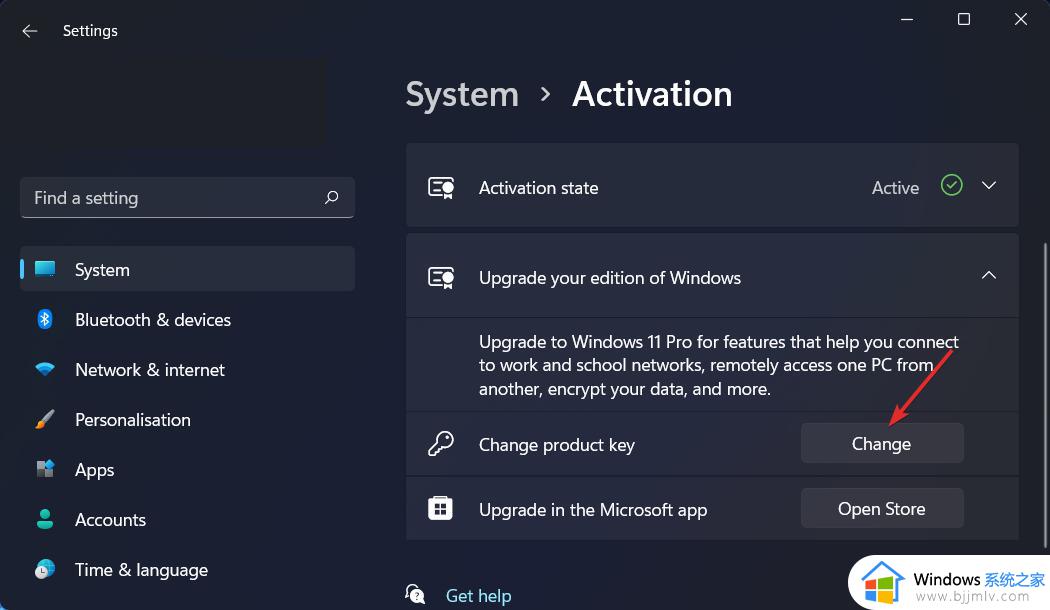Click the Change product key button
The height and width of the screenshot is (610, 1050).
click(x=882, y=443)
